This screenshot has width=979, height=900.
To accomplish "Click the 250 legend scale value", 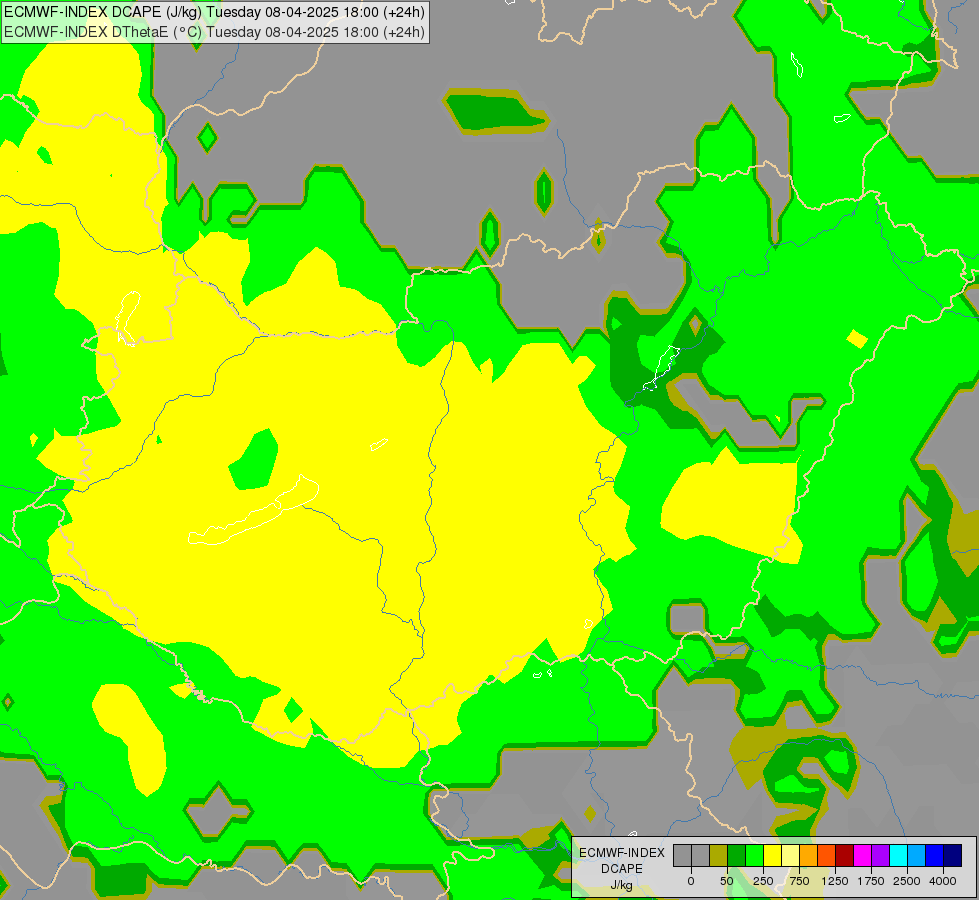I will coord(763,881).
